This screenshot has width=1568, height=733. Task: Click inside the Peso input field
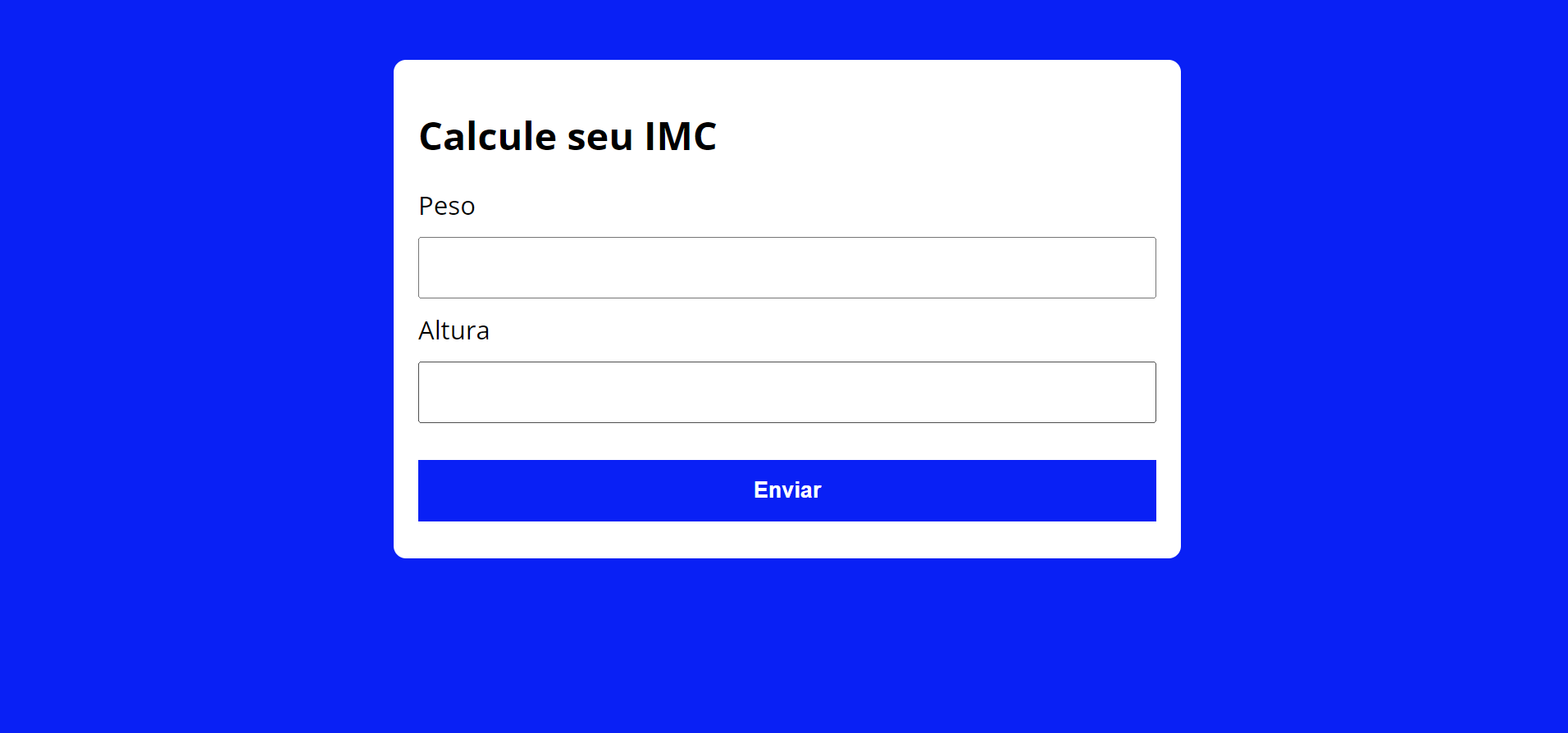point(786,267)
